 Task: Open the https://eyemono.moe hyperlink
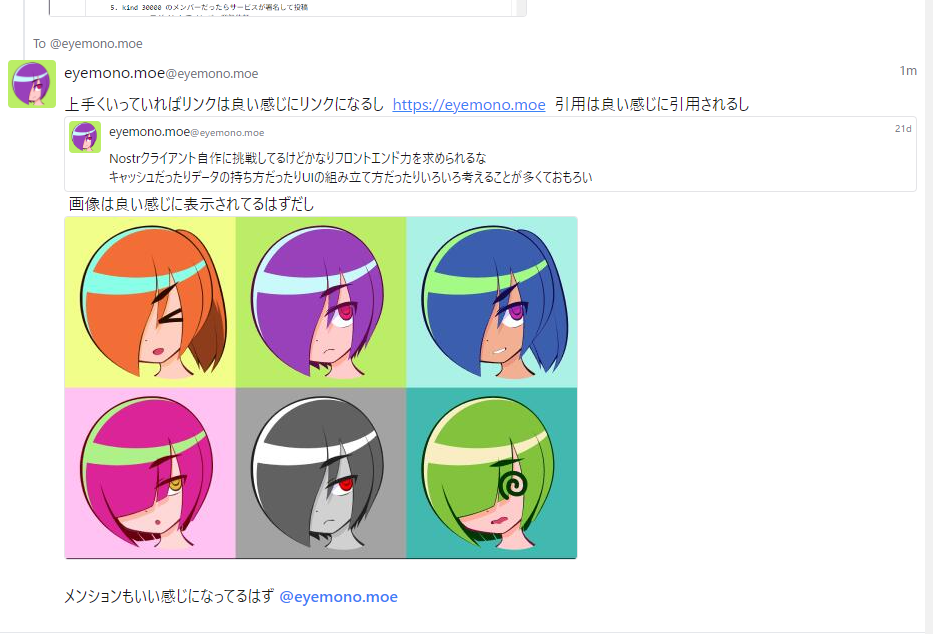[x=469, y=105]
